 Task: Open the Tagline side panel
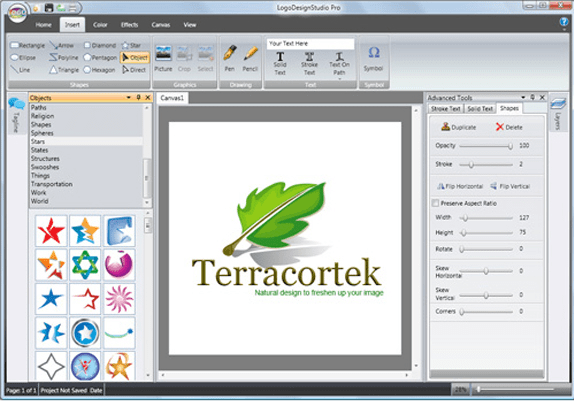16,114
